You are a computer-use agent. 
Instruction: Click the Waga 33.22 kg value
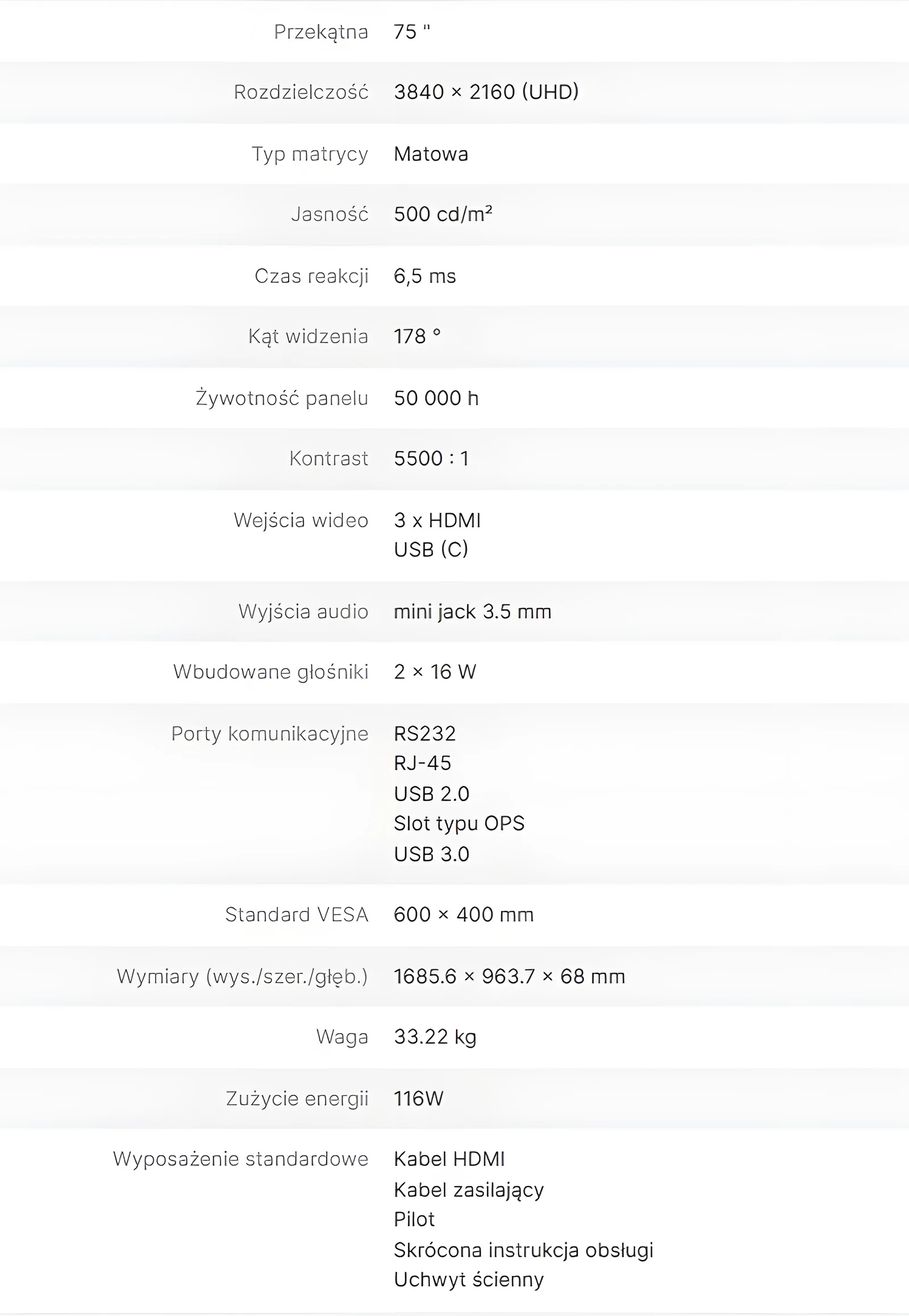tap(435, 1037)
